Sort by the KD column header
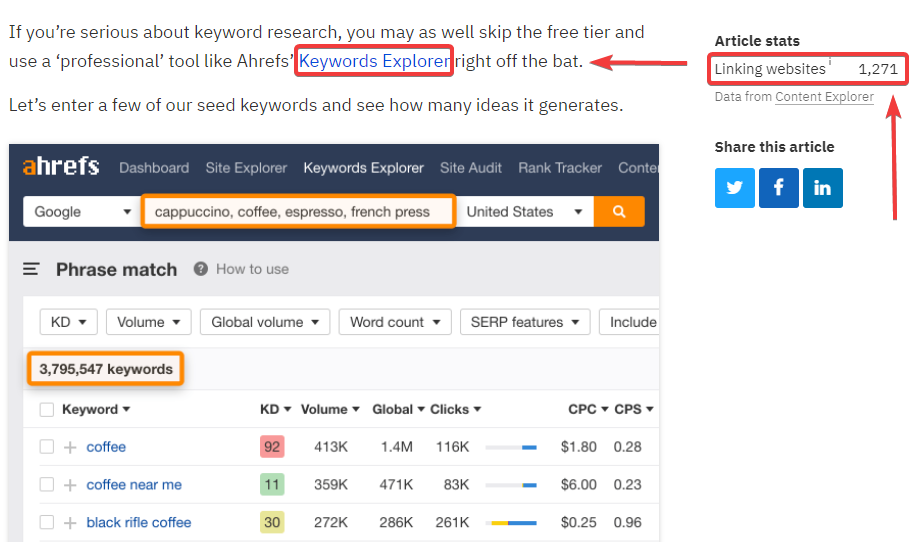Image resolution: width=920 pixels, height=542 pixels. 275,409
